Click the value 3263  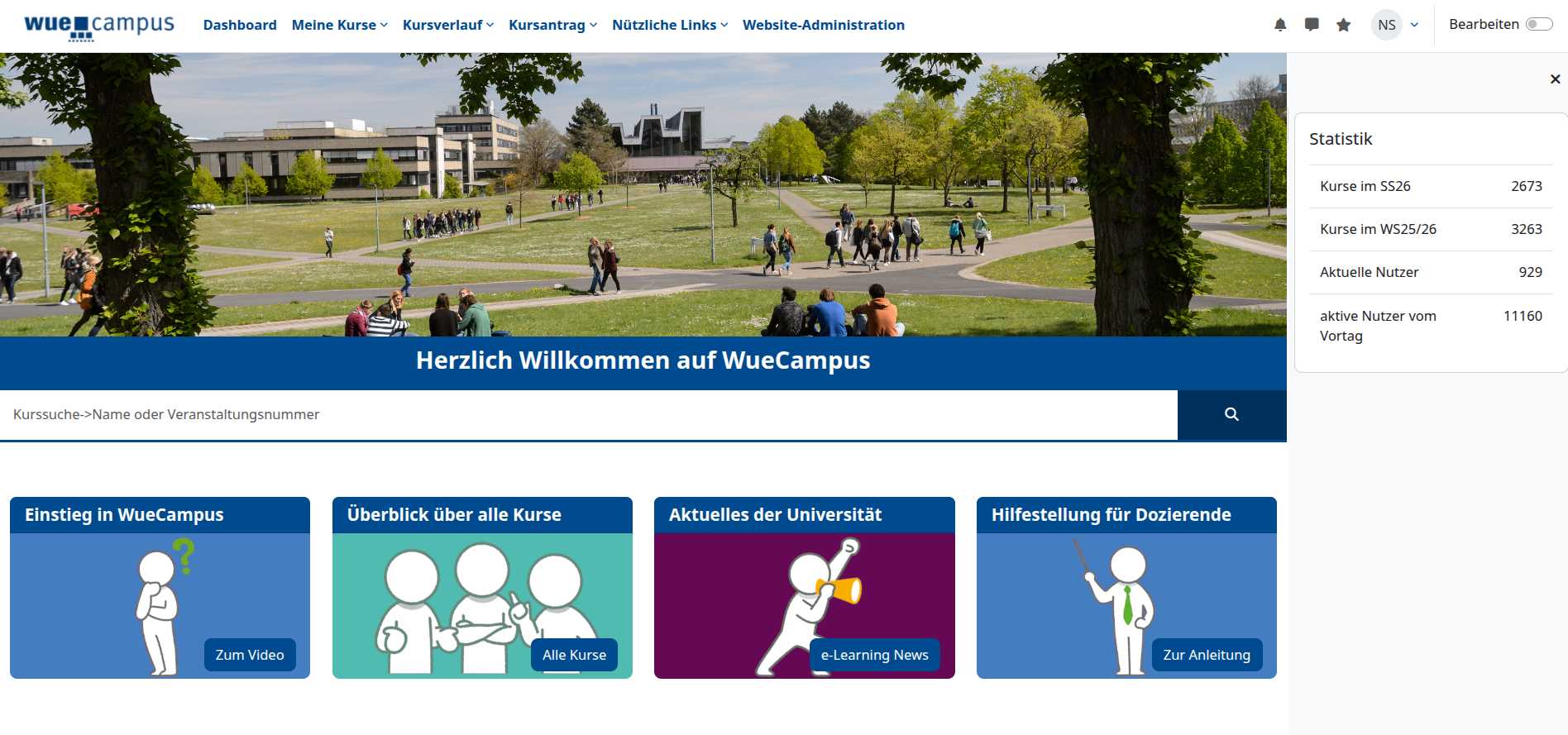(x=1527, y=229)
